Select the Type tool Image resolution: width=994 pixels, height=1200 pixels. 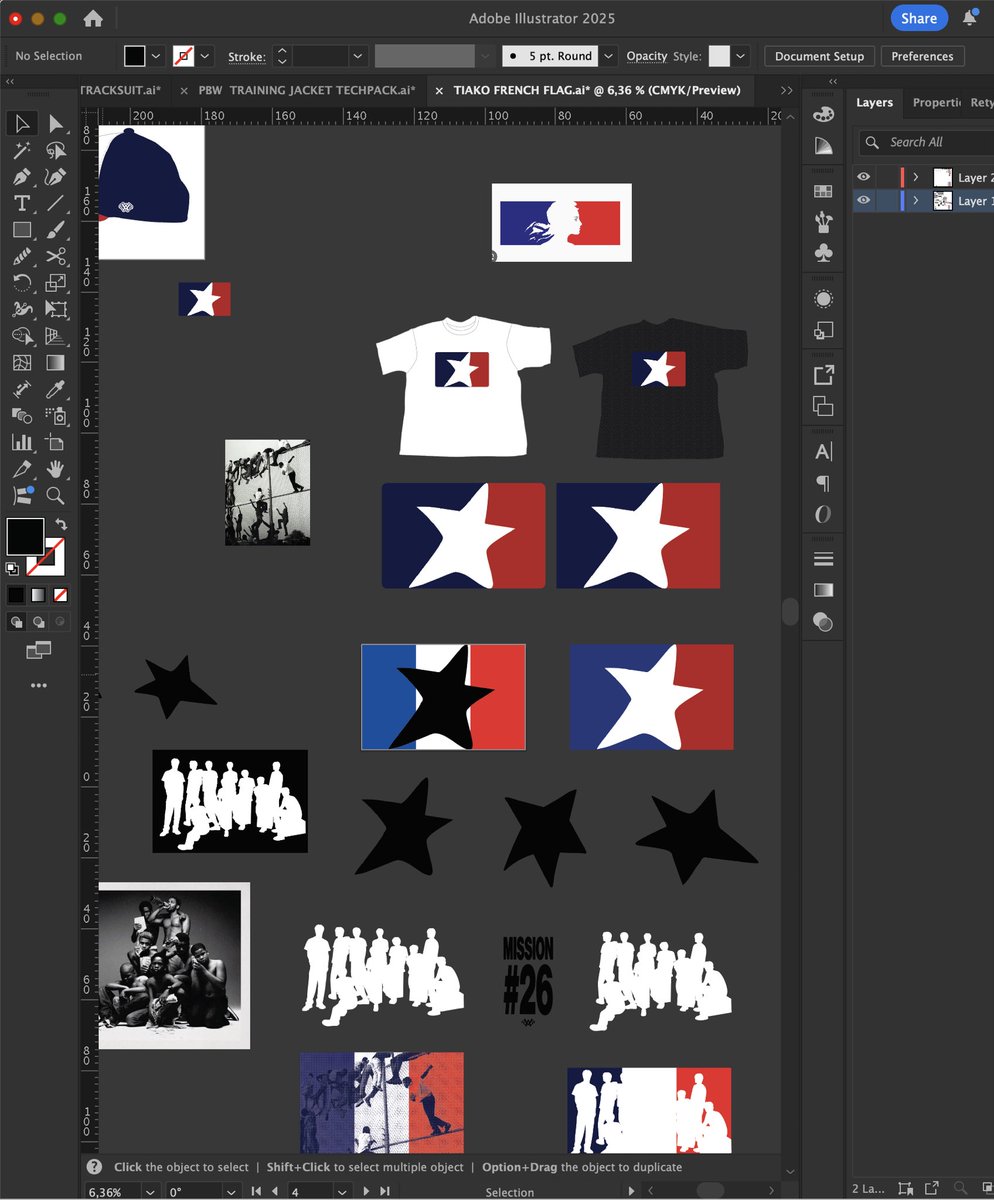[21, 203]
